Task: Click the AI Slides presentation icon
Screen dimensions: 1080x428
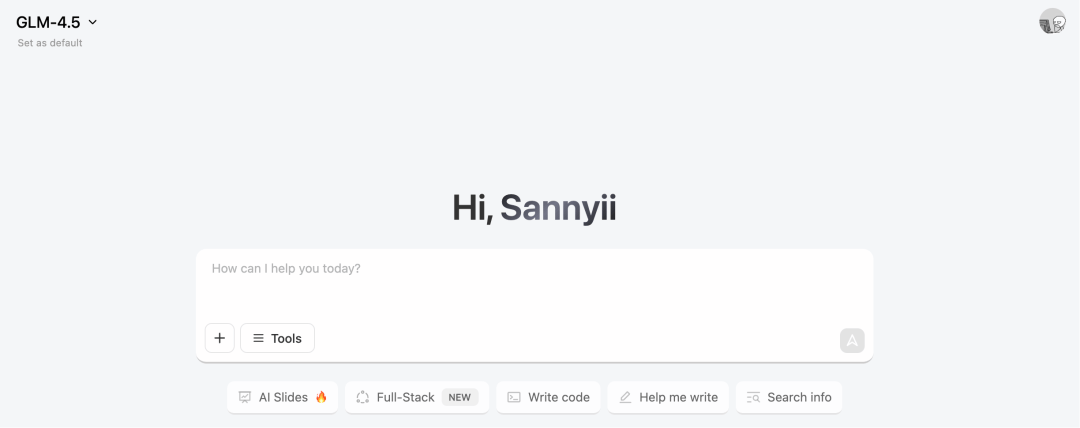Action: tap(245, 397)
